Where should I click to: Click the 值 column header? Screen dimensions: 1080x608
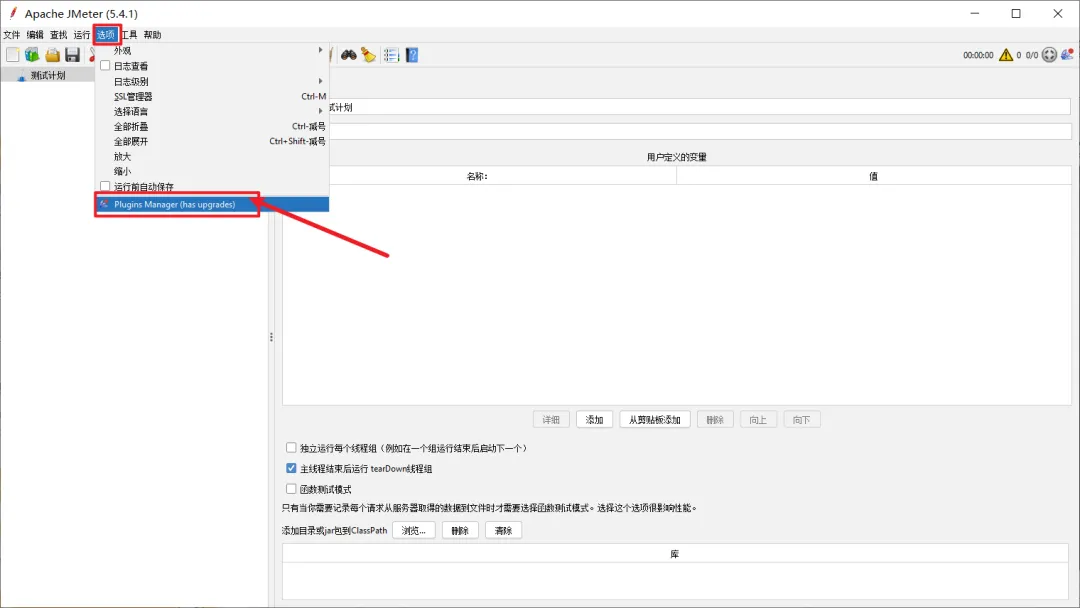(873, 176)
